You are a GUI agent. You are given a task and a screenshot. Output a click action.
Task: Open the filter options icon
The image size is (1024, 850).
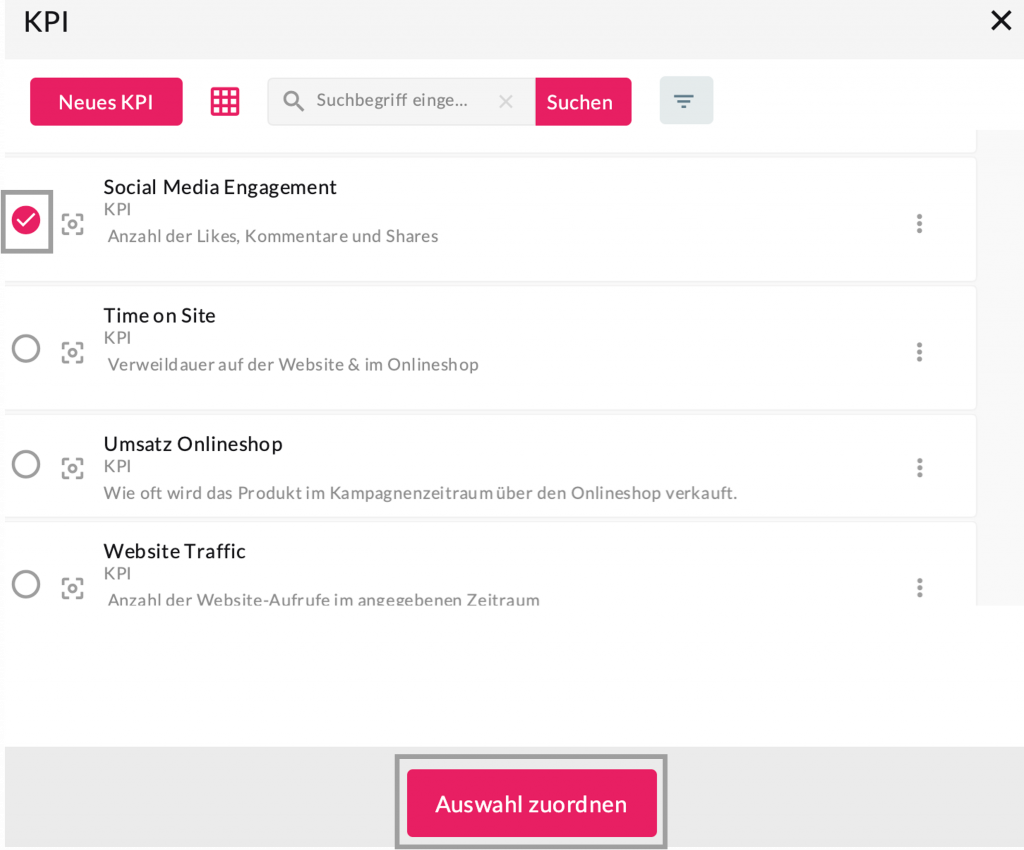click(x=685, y=101)
